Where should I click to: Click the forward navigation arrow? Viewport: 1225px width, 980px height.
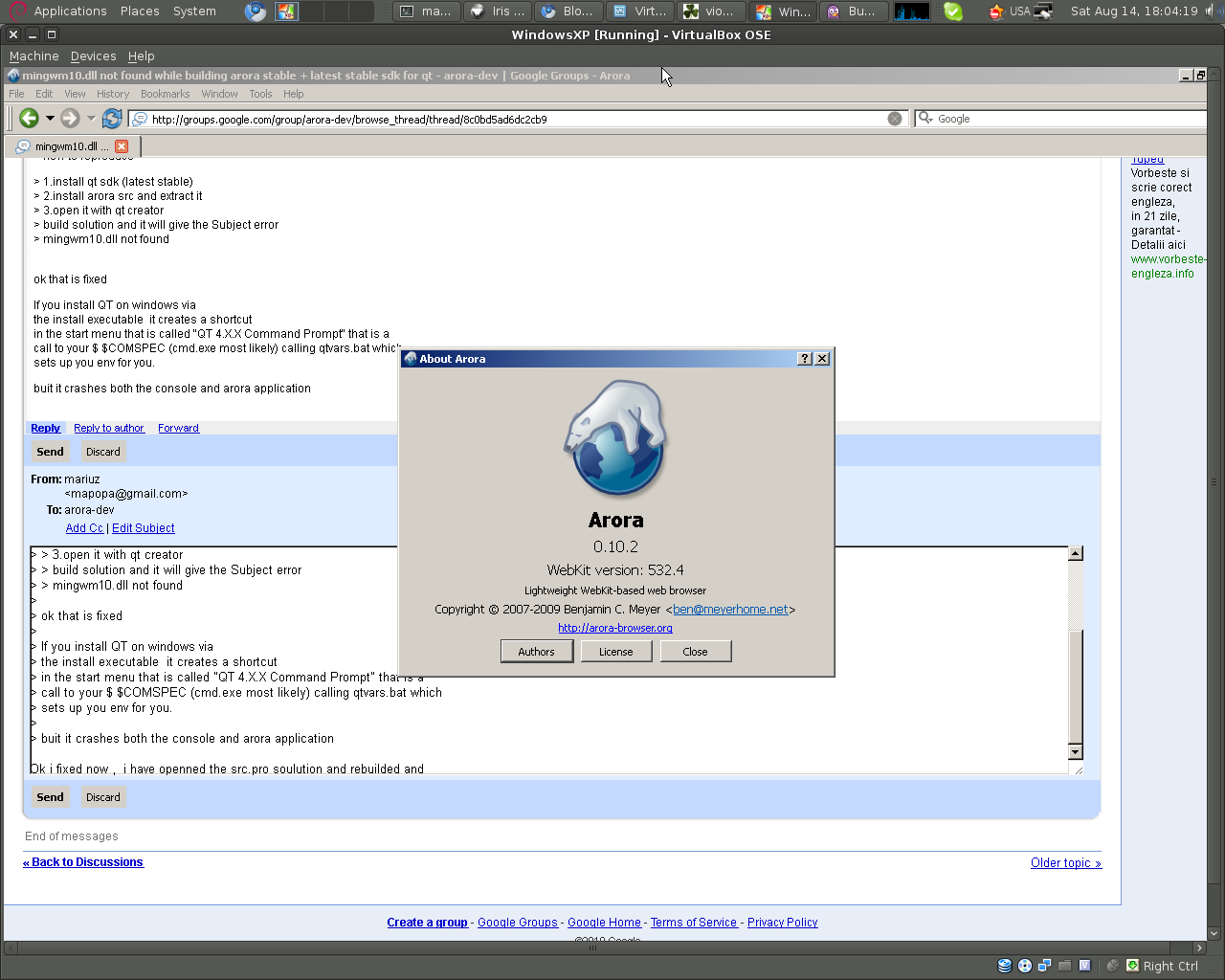[x=70, y=118]
